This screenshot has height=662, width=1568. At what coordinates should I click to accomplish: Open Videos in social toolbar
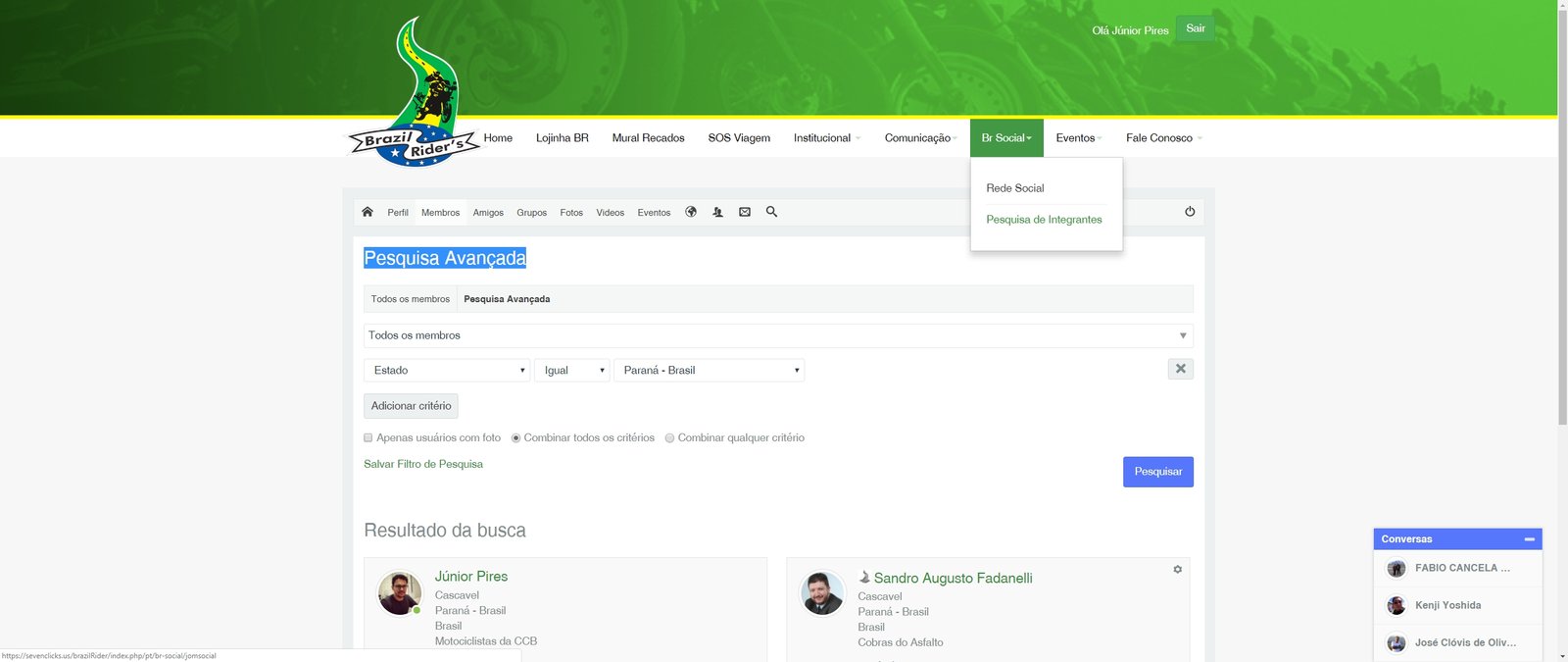(x=611, y=213)
